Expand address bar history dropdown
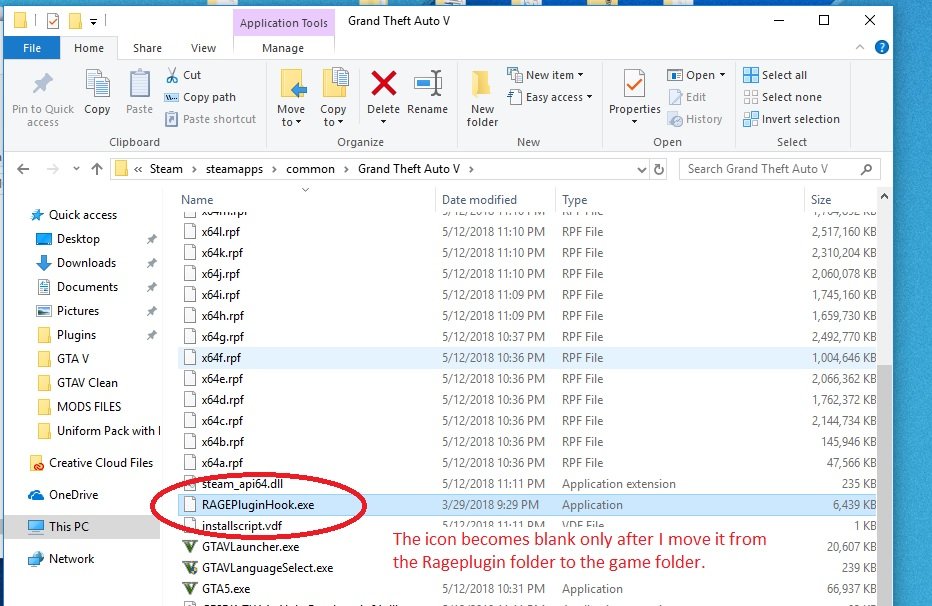Viewport: 932px width, 606px height. tap(641, 170)
